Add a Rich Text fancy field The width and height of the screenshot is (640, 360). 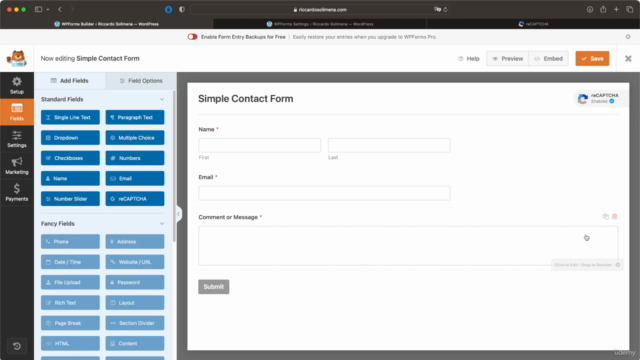tap(70, 303)
